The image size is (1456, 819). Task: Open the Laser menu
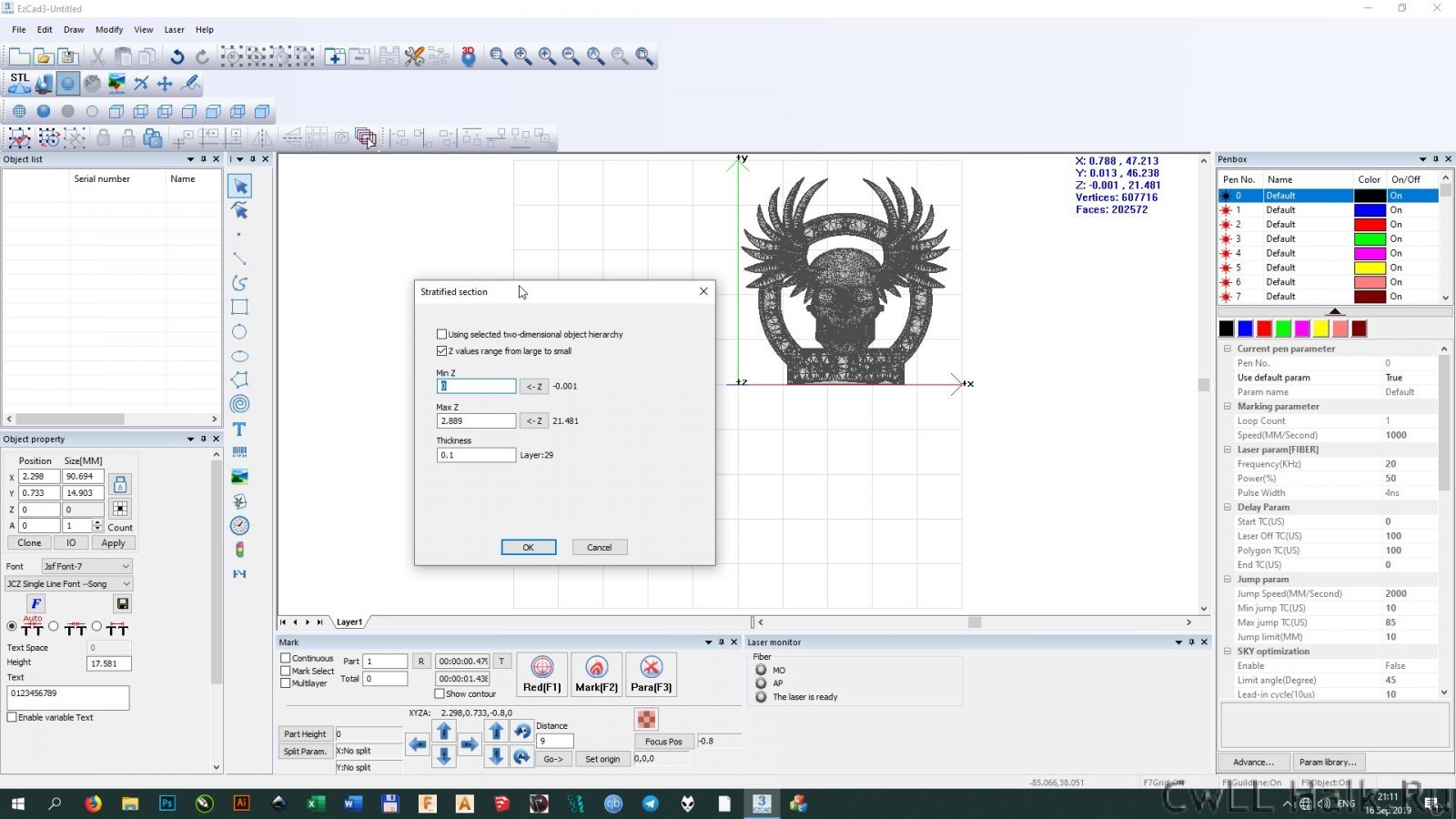(174, 29)
